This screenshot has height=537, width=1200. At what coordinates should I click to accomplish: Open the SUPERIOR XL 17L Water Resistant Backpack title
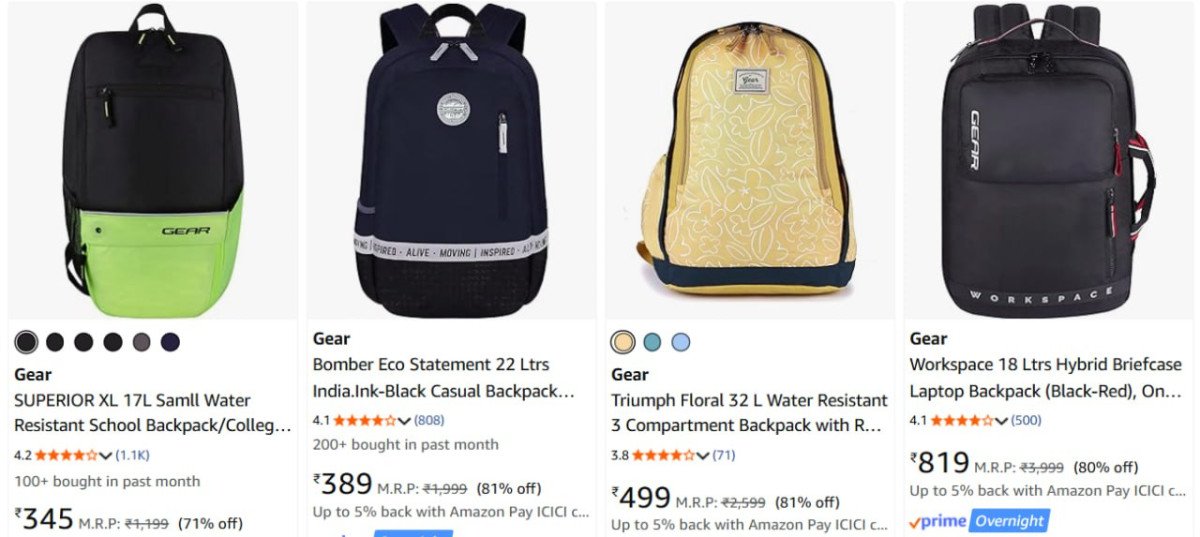[x=153, y=413]
